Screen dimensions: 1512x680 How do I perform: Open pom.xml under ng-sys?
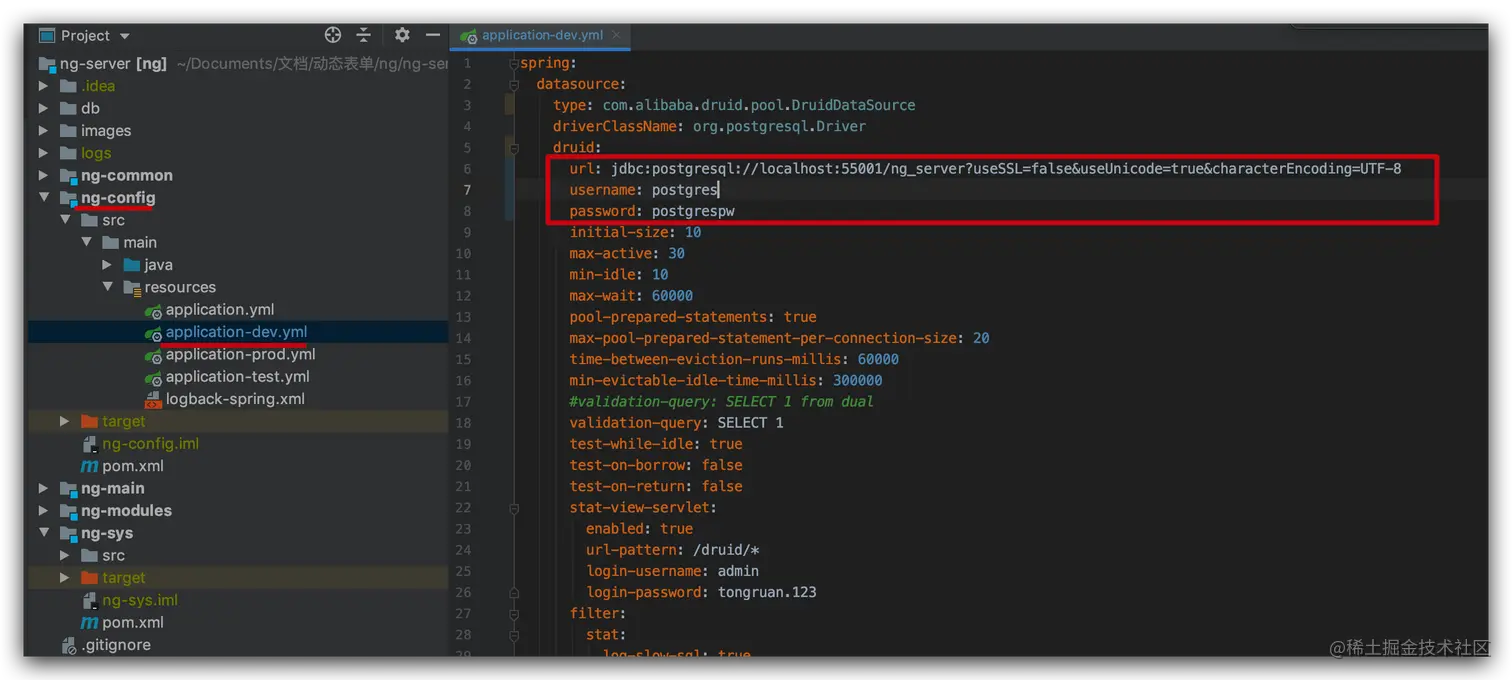[x=133, y=622]
